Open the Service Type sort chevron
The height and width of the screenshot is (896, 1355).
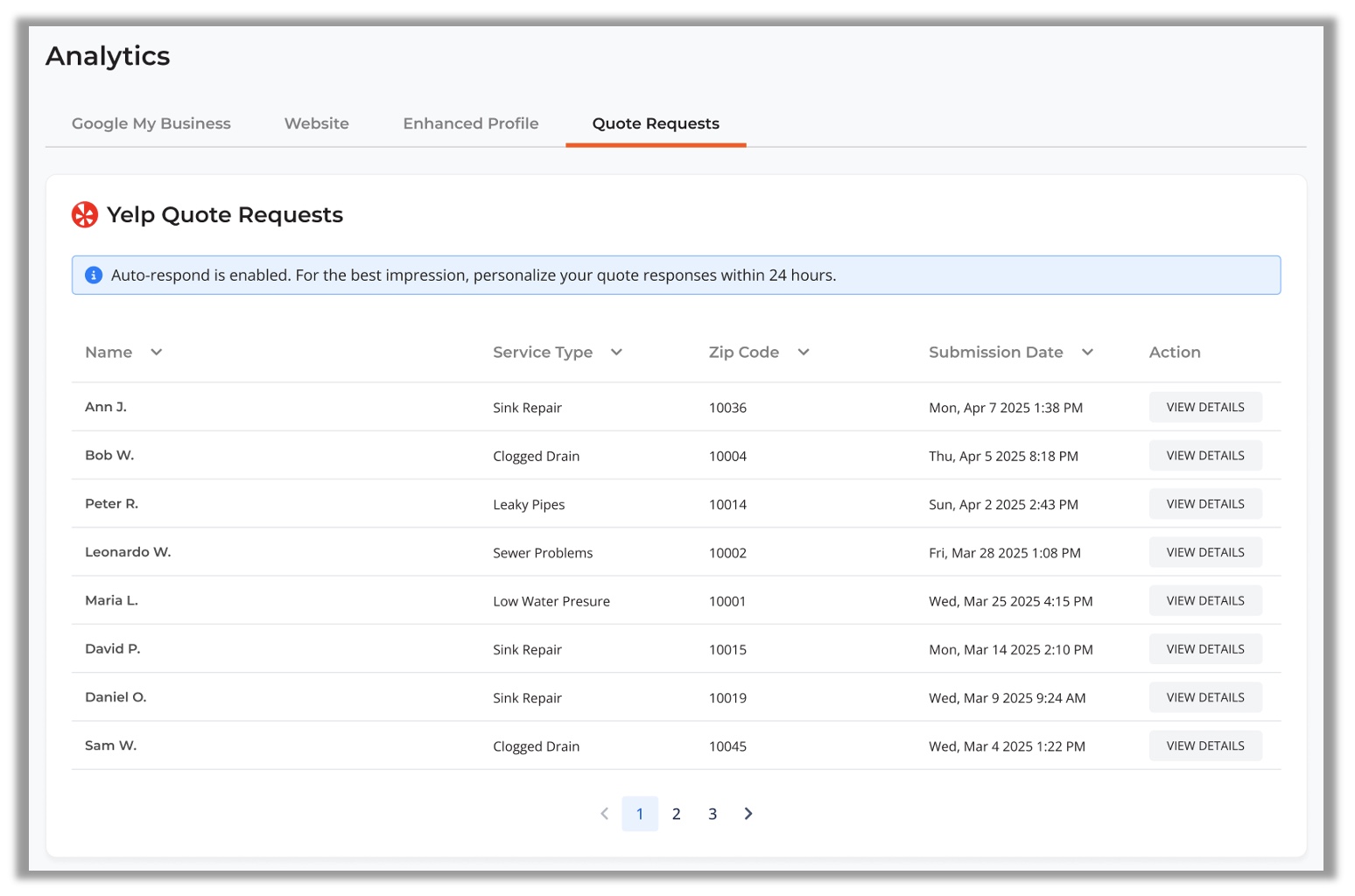tap(616, 352)
